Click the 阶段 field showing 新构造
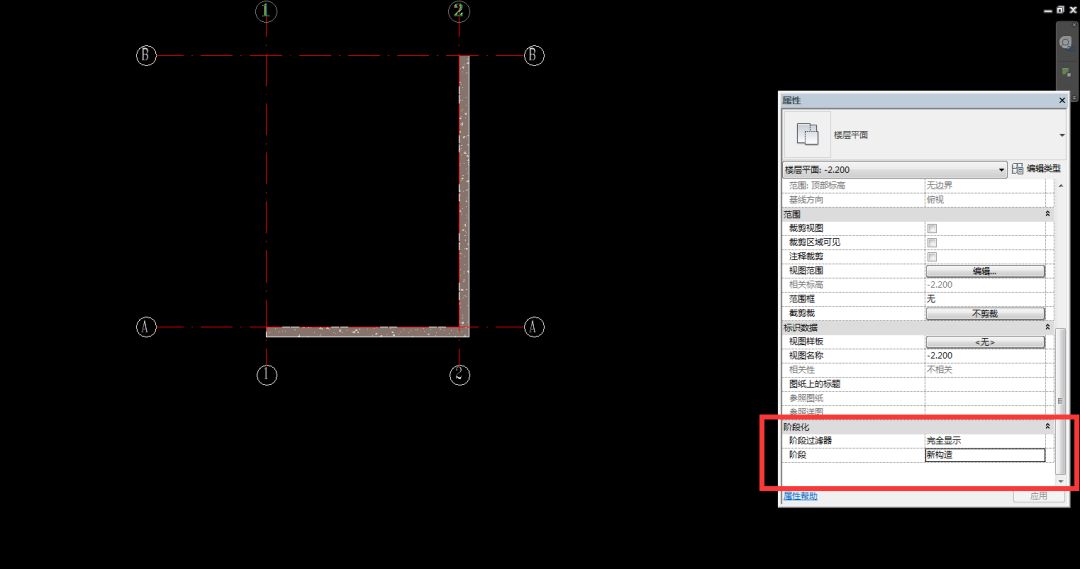1080x569 pixels. [x=985, y=455]
